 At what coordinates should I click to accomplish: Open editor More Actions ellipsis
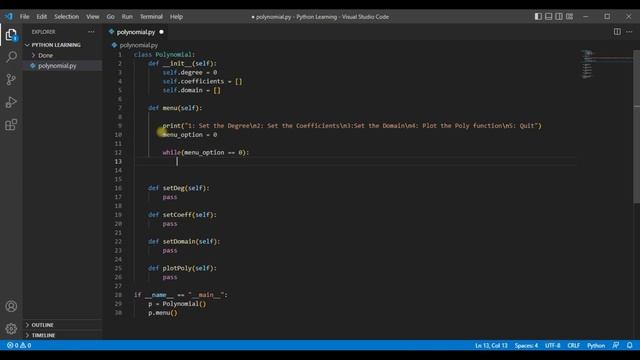point(629,32)
